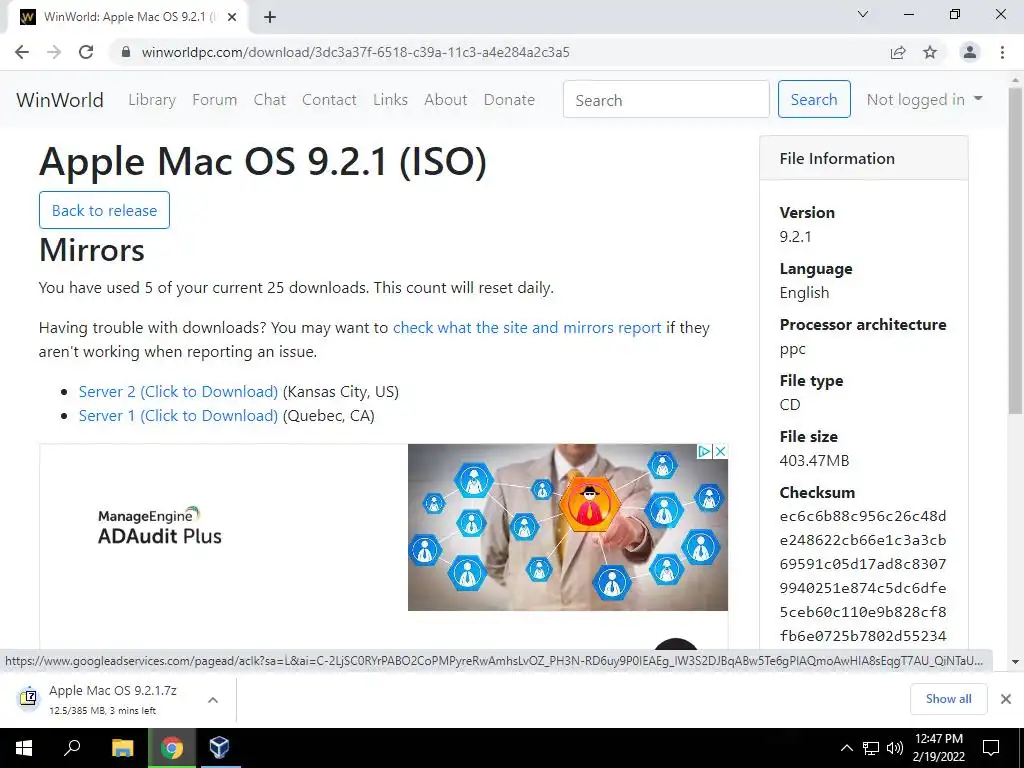
Task: Focus the site Search text field
Action: click(666, 99)
